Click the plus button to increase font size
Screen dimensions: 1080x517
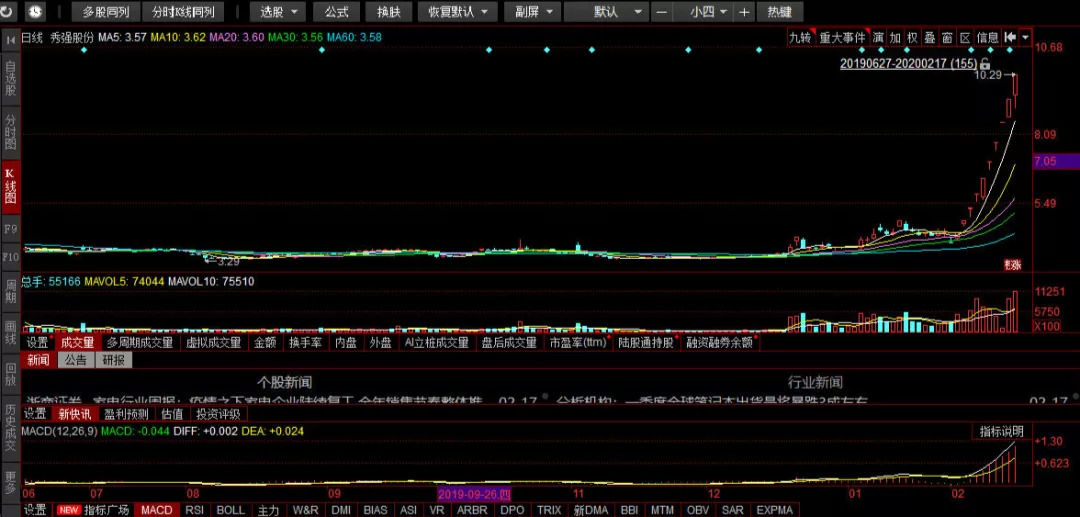point(744,12)
